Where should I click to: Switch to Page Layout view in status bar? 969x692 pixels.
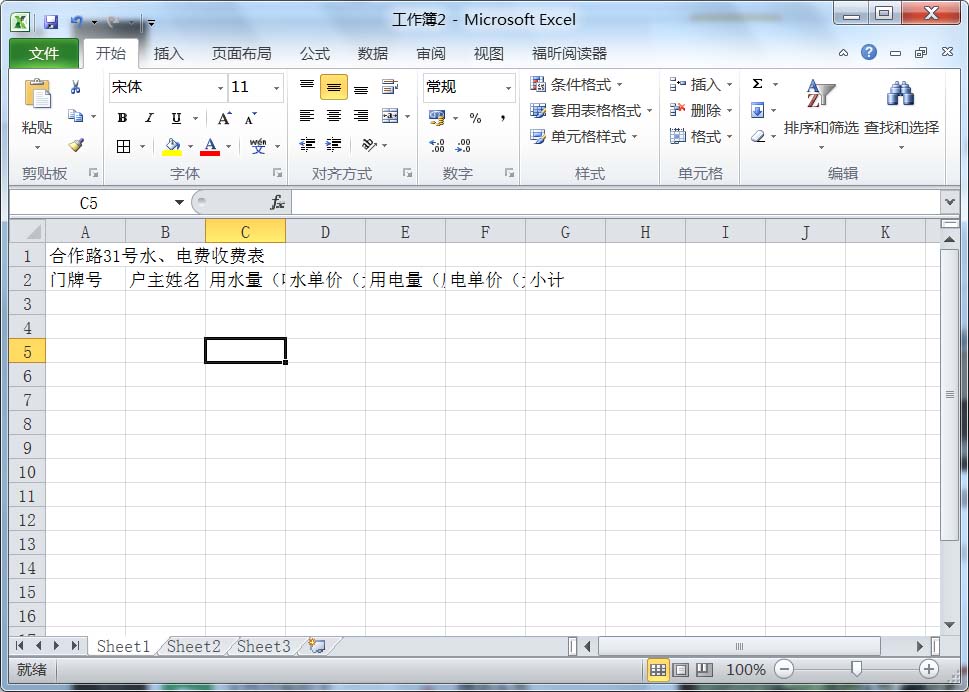point(681,669)
